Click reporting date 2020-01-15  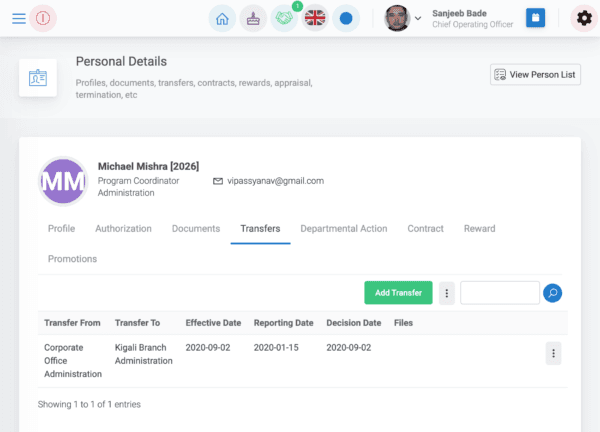click(276, 347)
